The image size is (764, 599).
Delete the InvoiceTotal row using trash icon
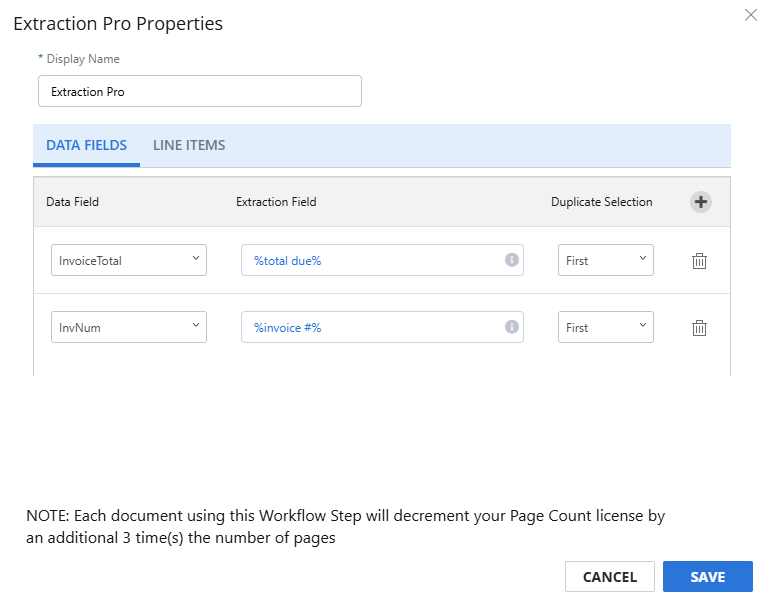coord(699,261)
